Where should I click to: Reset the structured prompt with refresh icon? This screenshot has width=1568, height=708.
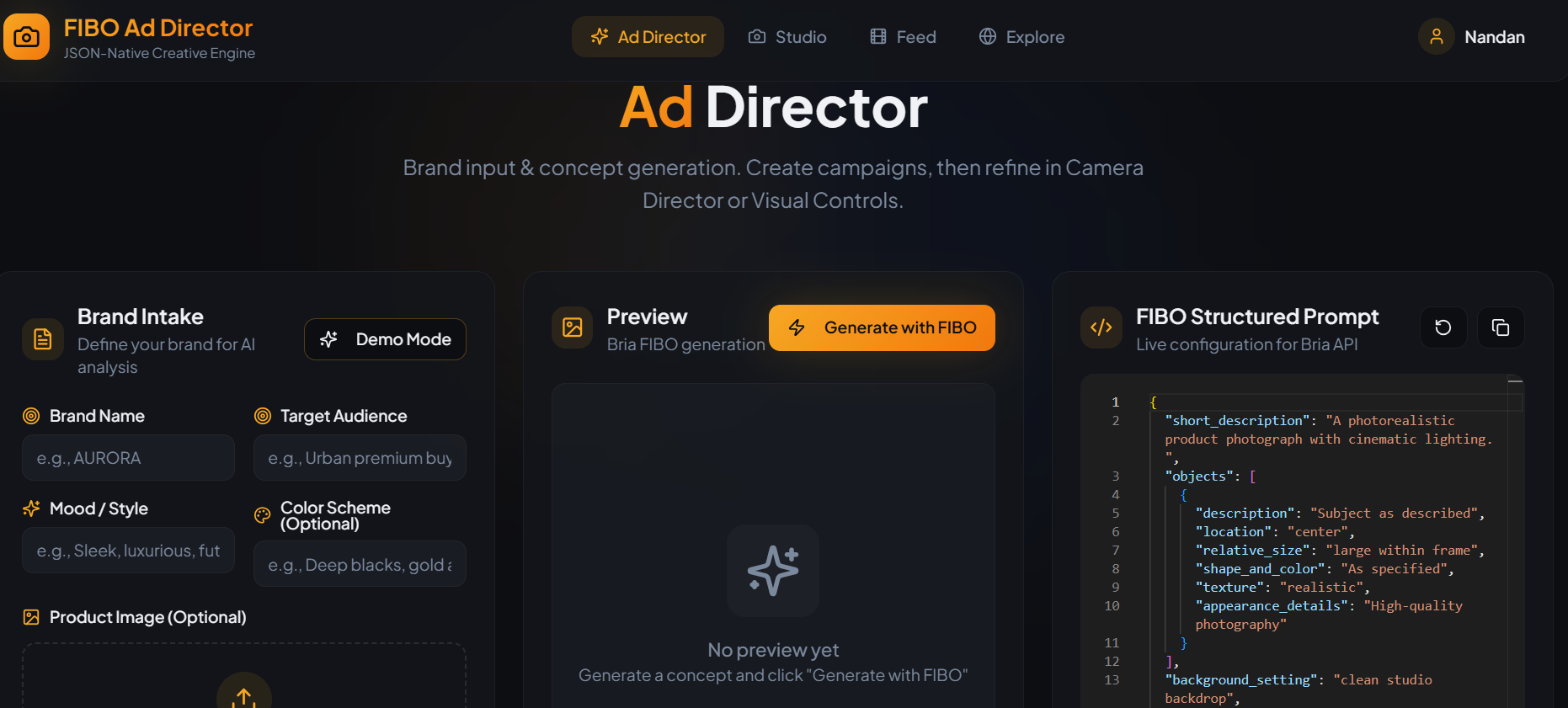point(1443,327)
